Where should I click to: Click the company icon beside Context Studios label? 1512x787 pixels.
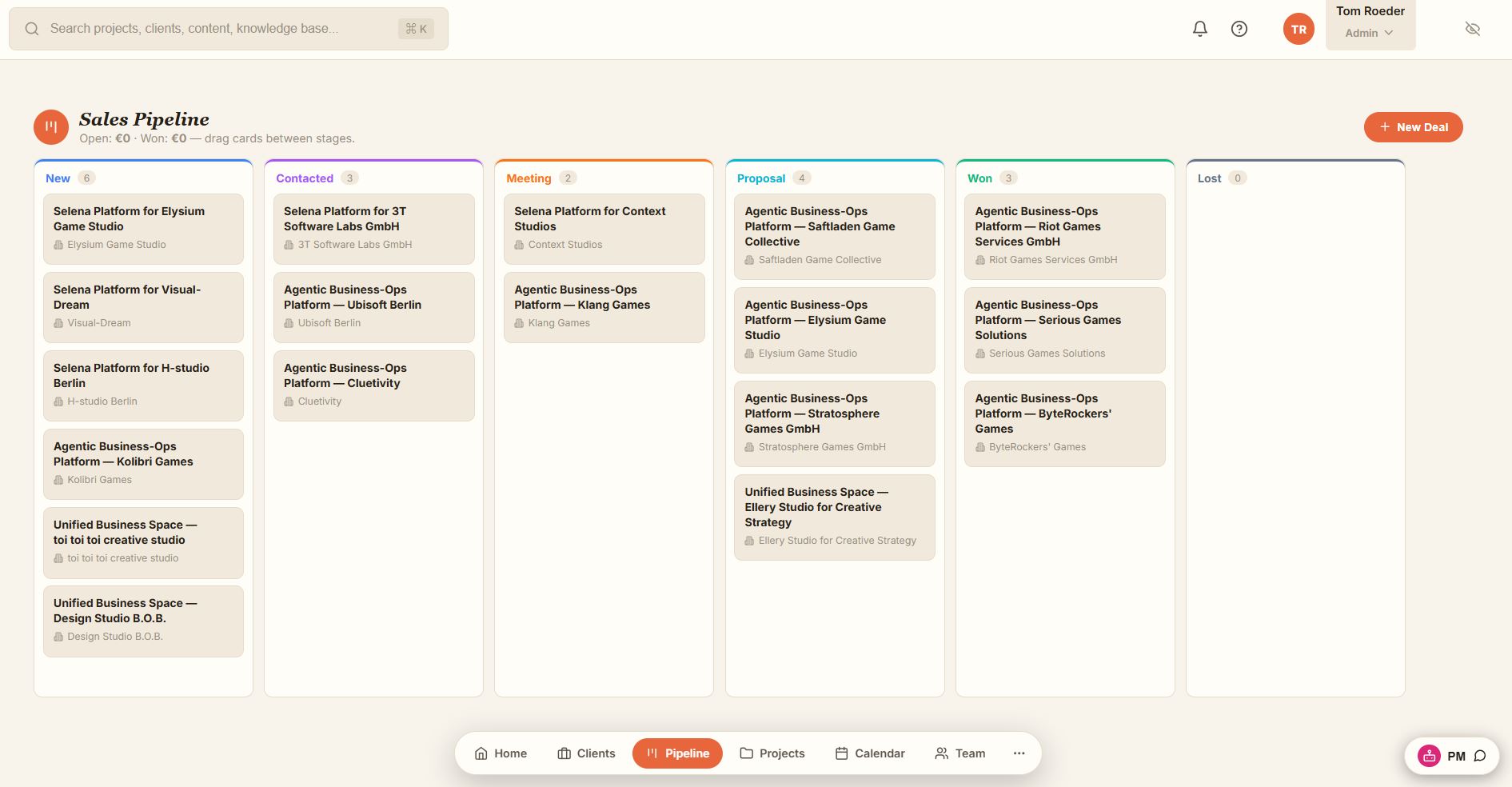(x=519, y=245)
